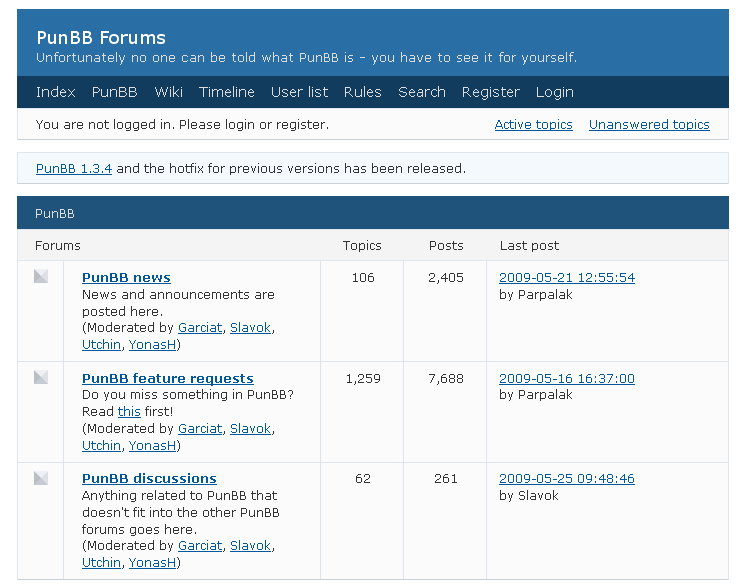Open the PunBB discussions forum
The width and height of the screenshot is (736, 584).
click(x=149, y=478)
